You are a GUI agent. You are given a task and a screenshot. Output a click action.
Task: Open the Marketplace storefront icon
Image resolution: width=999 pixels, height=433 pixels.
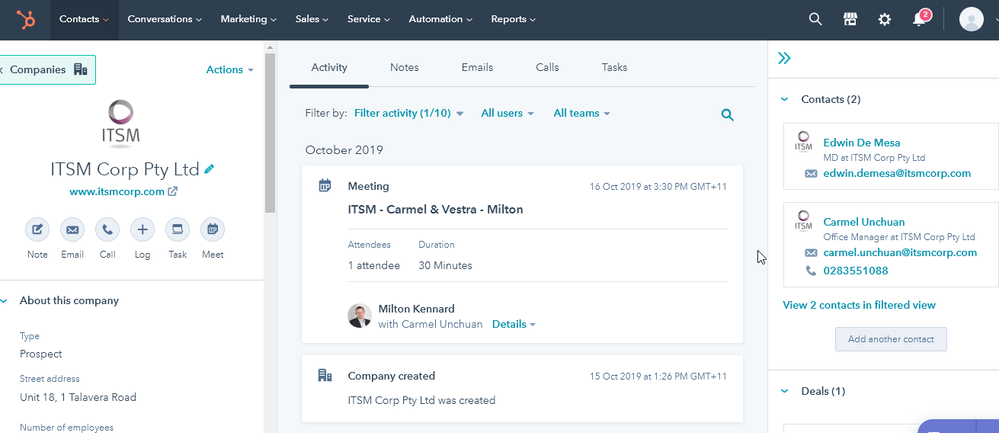(x=850, y=19)
